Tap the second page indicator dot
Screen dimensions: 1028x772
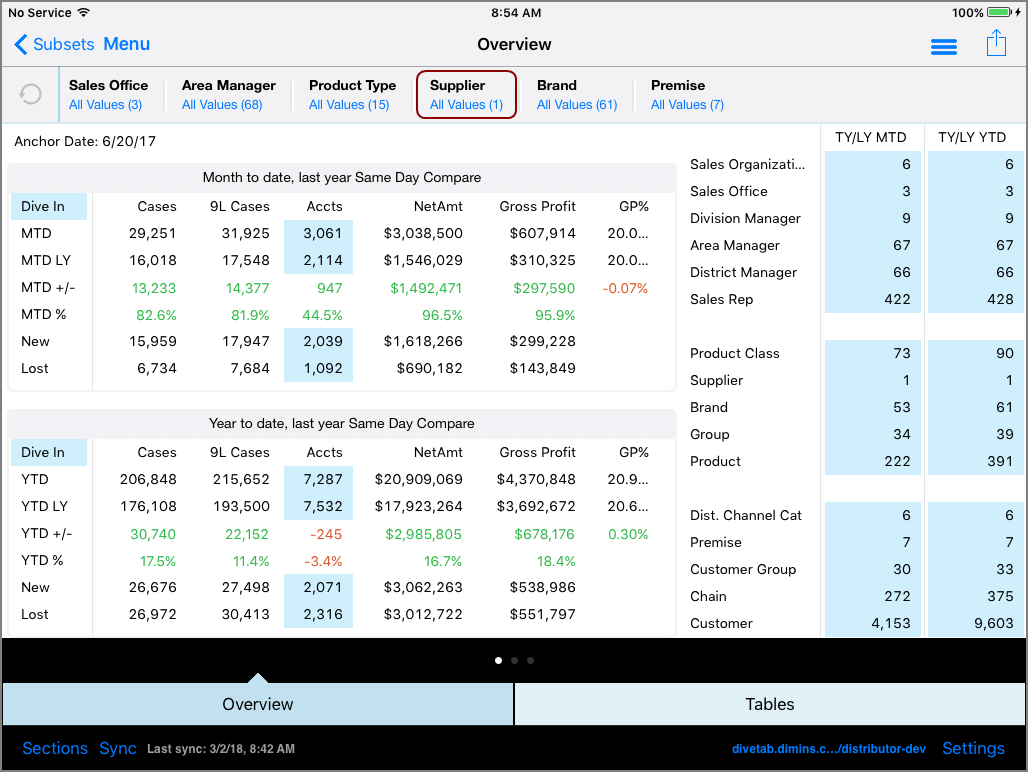click(514, 660)
